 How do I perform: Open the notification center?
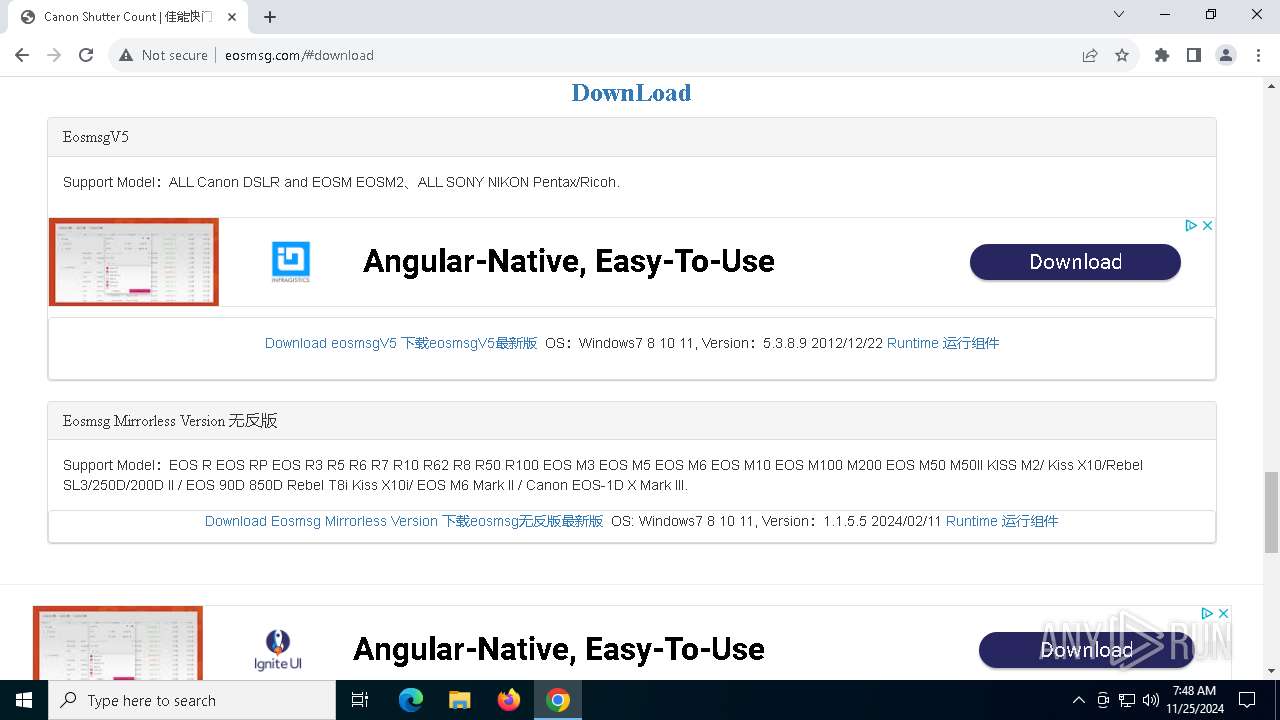pos(1247,700)
